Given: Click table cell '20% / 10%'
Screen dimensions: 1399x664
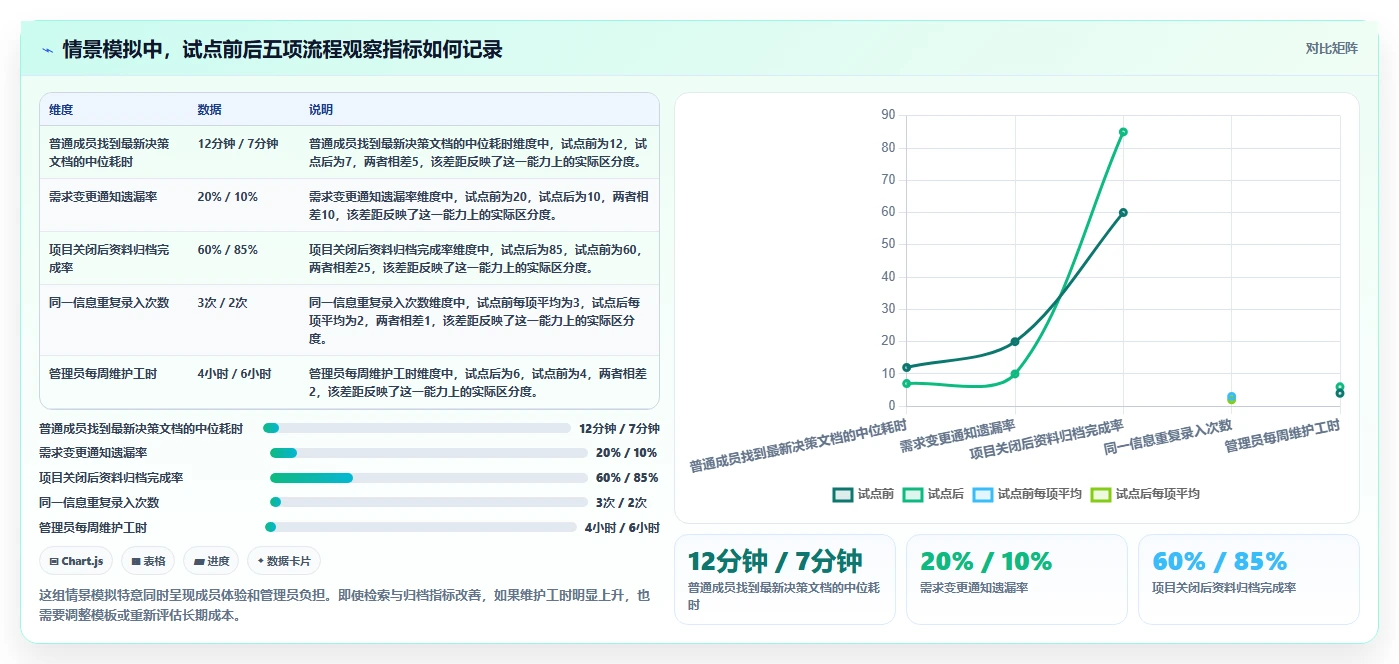Looking at the screenshot, I should click(x=228, y=197).
